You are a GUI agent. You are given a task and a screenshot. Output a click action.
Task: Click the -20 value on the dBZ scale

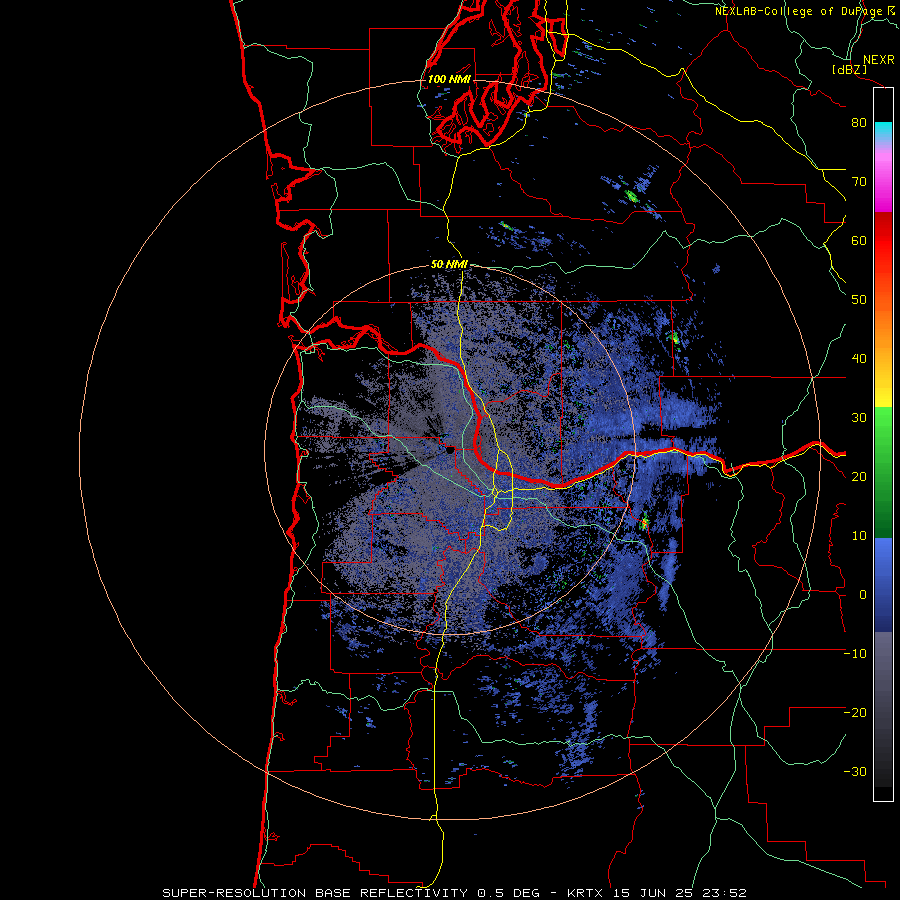(855, 713)
